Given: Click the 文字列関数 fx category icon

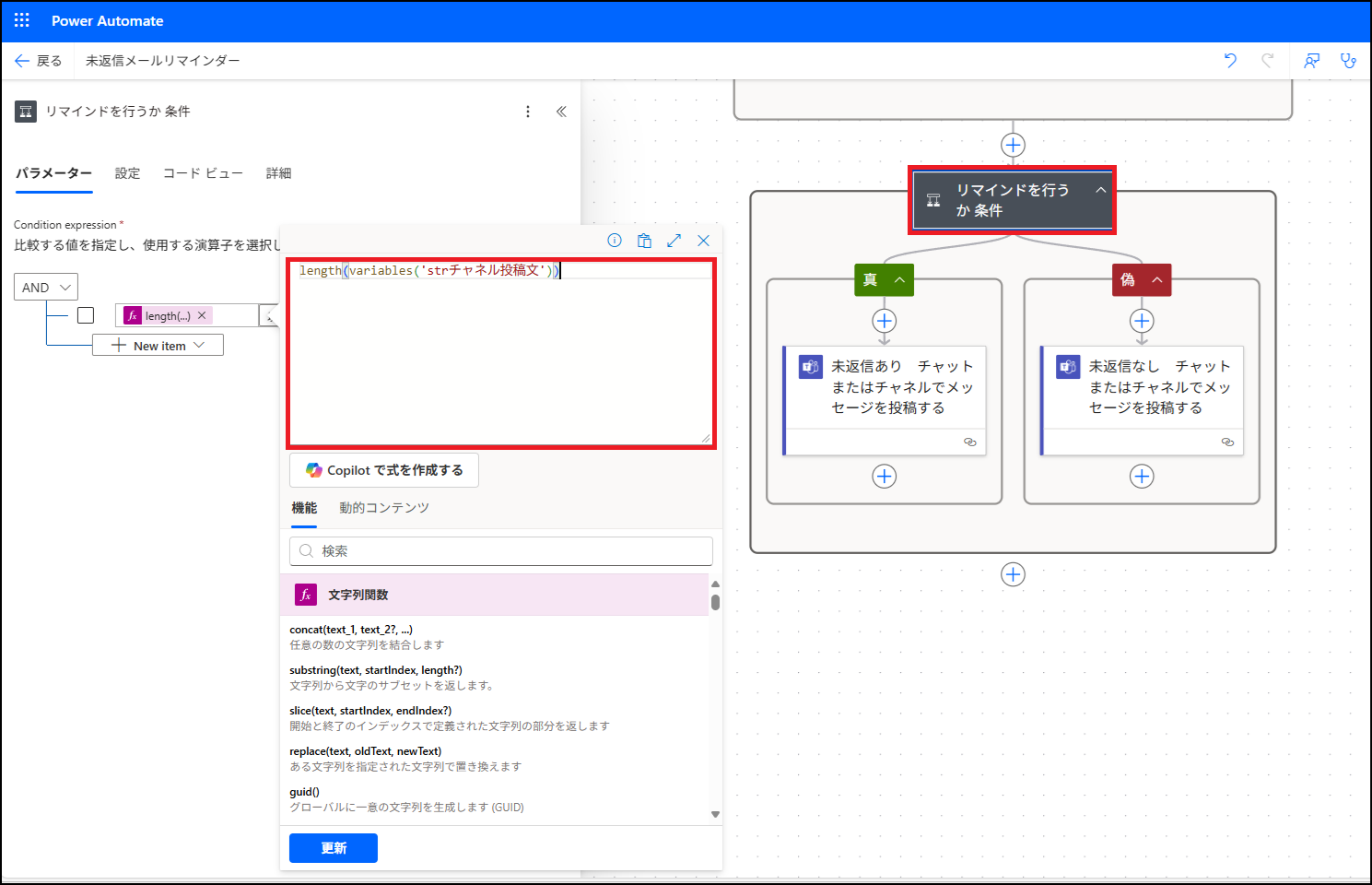Looking at the screenshot, I should 306,595.
